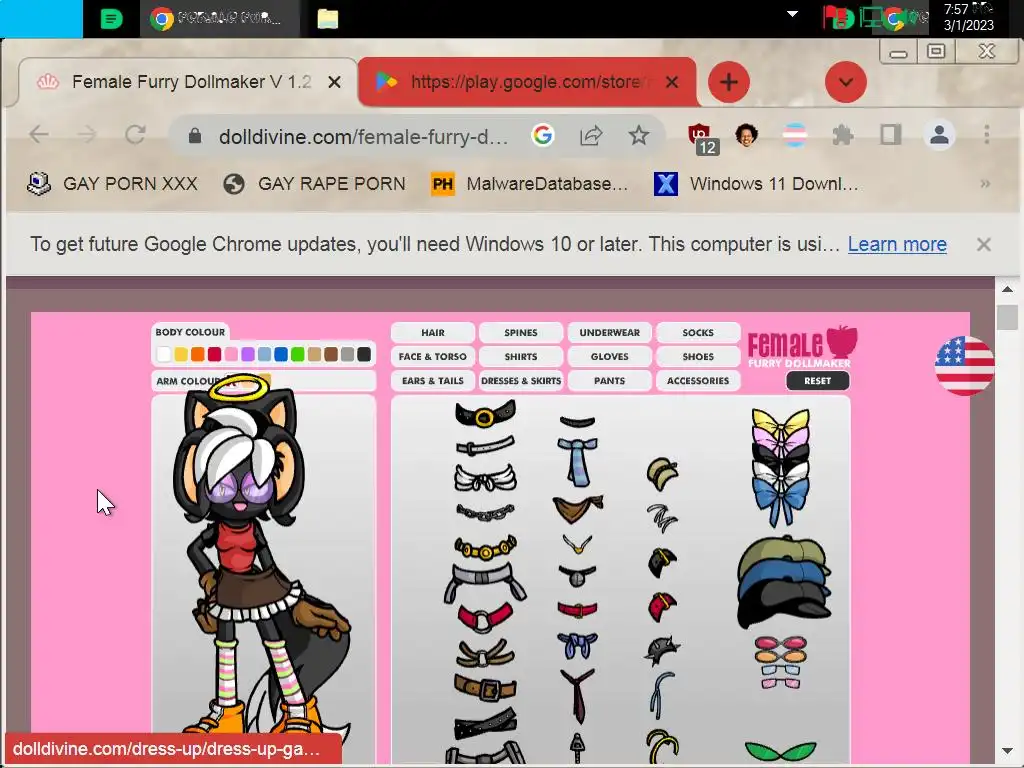Select the red choker with silver ring
The height and width of the screenshot is (768, 1024).
[485, 617]
